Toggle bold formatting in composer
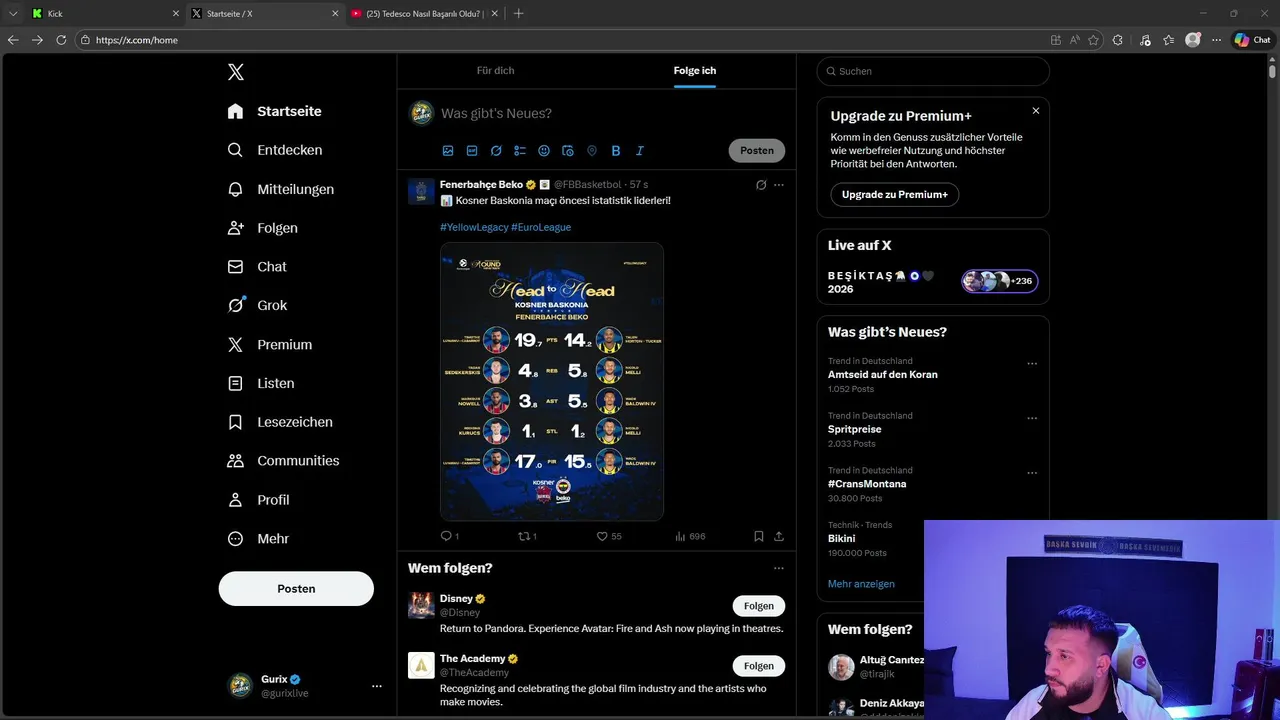This screenshot has width=1280, height=720. click(x=616, y=151)
